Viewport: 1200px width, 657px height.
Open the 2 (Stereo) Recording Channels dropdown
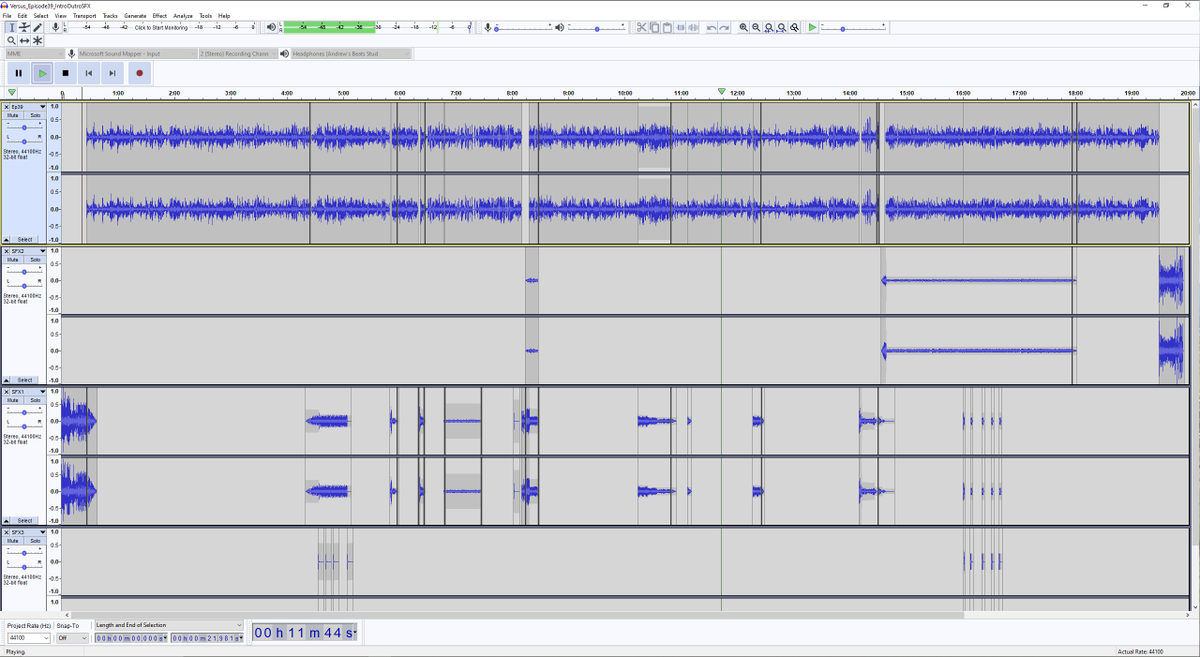pos(238,53)
